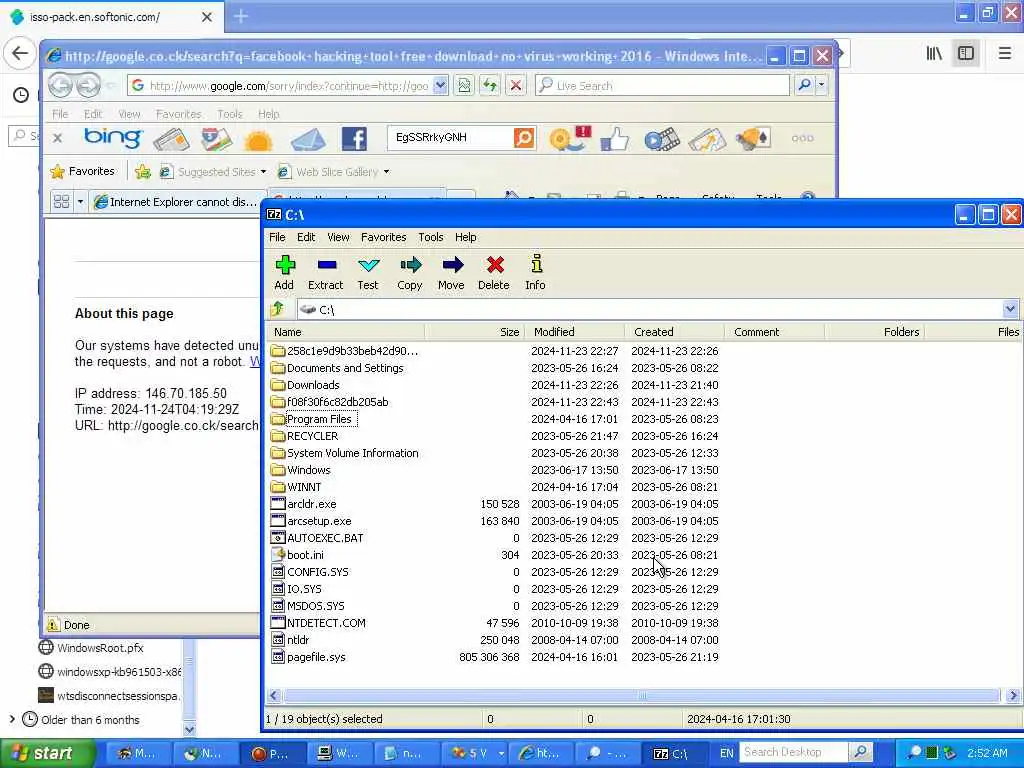The image size is (1024, 768).
Task: Switch to the Internet Explorer cannot display tab
Action: (176, 202)
